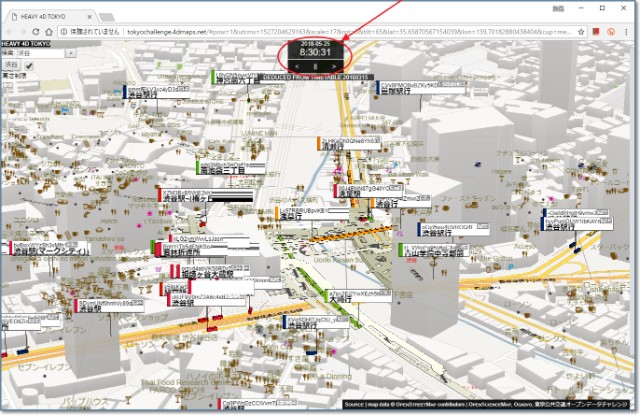Image resolution: width=640 pixels, height=415 pixels.
Task: Click the browser back button
Action: (9, 32)
